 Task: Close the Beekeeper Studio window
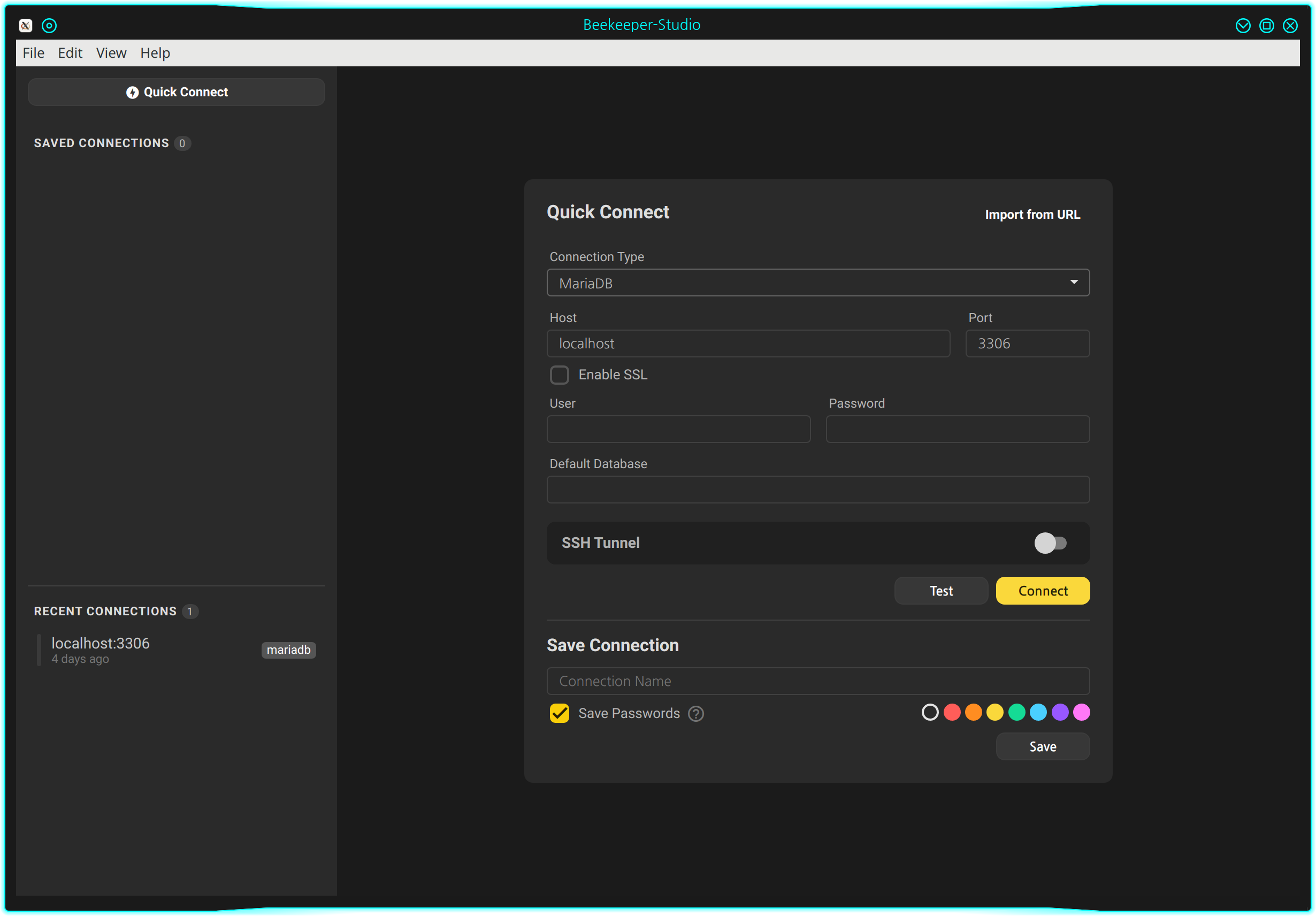click(1290, 25)
